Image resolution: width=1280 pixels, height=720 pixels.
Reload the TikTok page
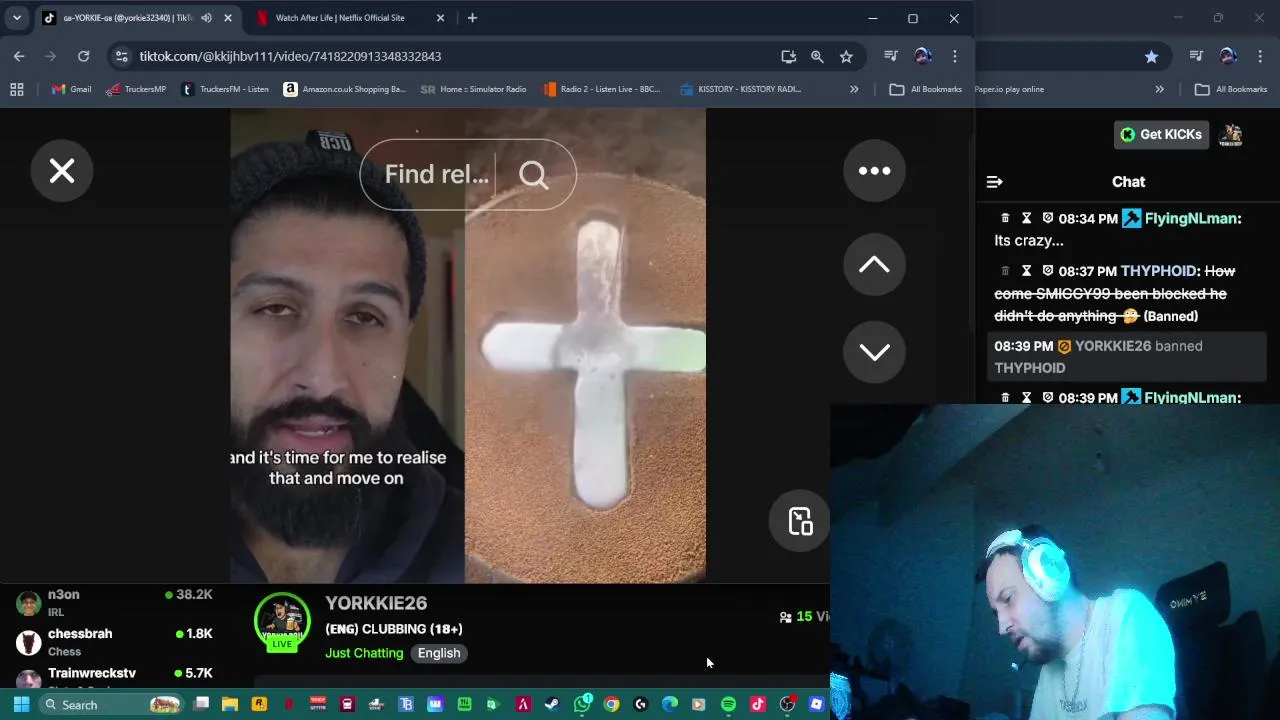(x=83, y=56)
